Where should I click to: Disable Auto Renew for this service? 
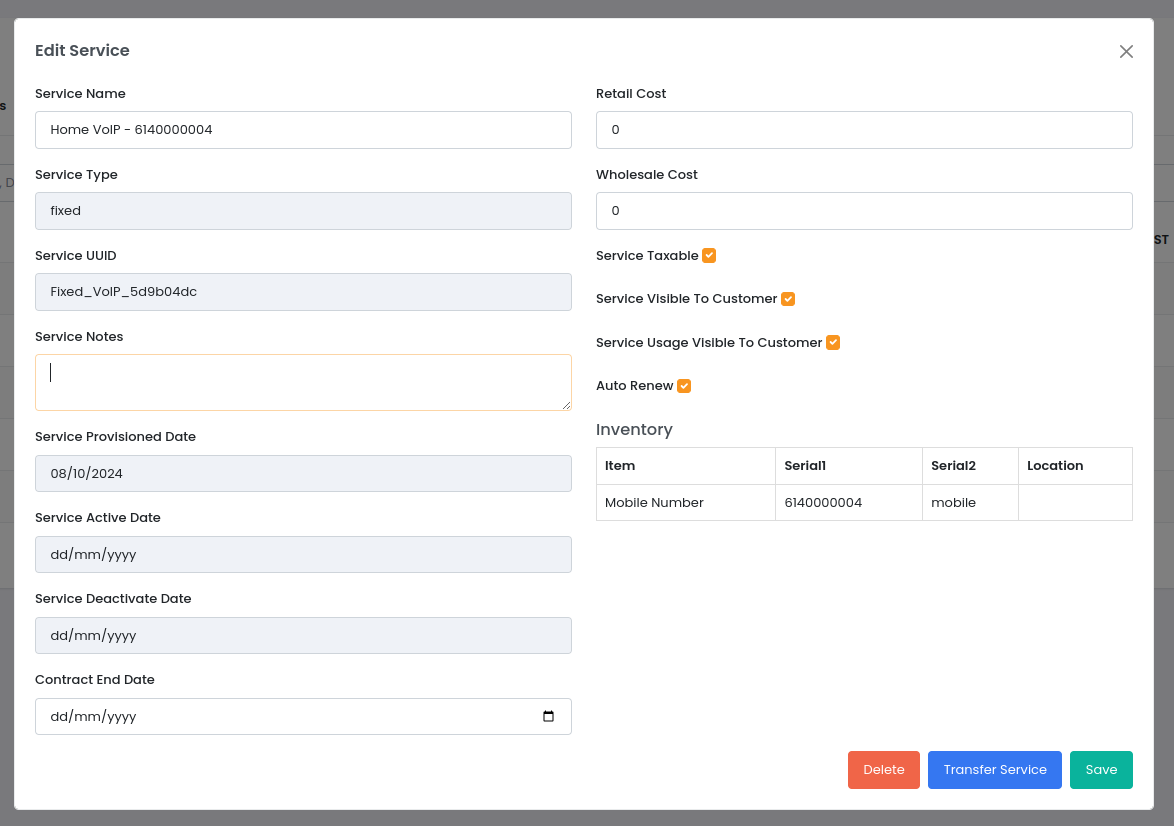pos(684,386)
